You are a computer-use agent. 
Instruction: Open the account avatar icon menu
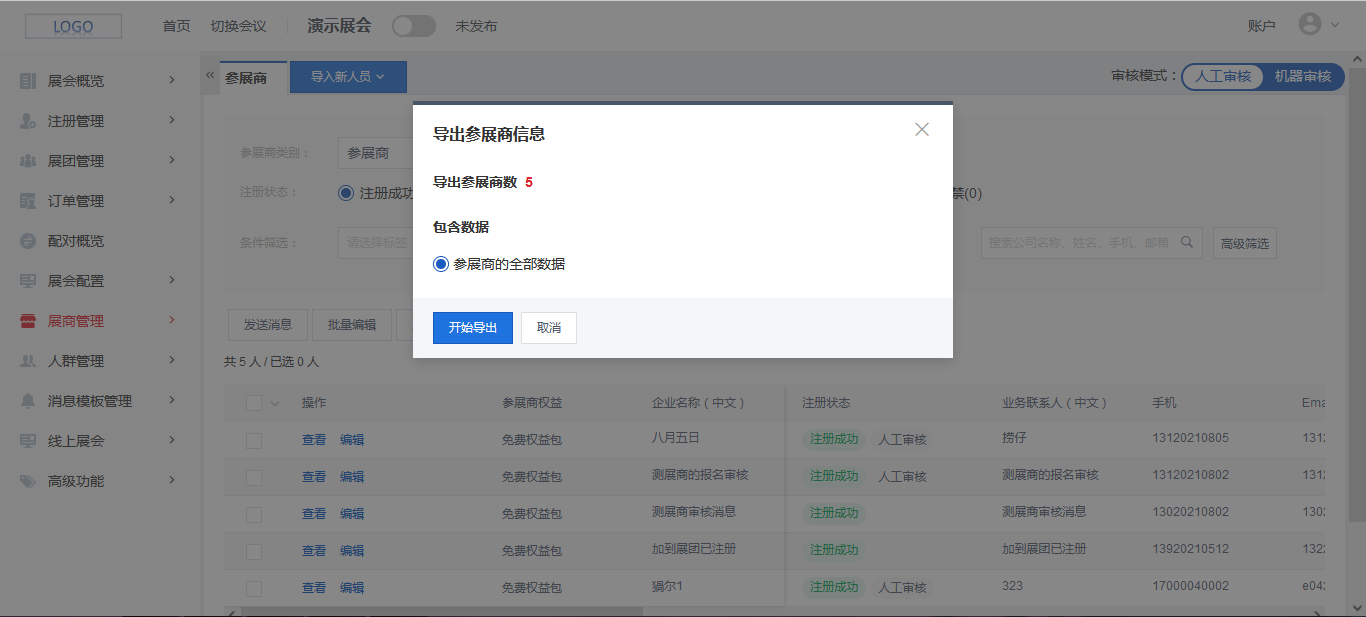coord(1310,25)
